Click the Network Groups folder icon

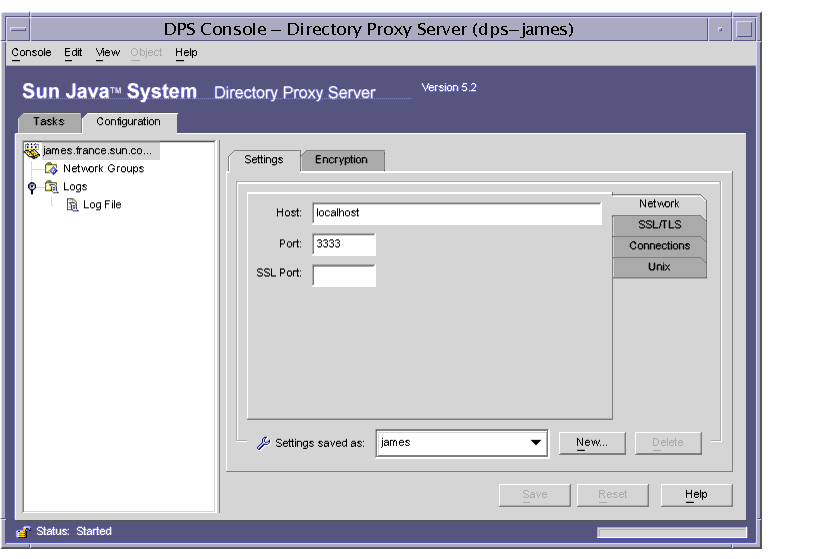[51, 168]
